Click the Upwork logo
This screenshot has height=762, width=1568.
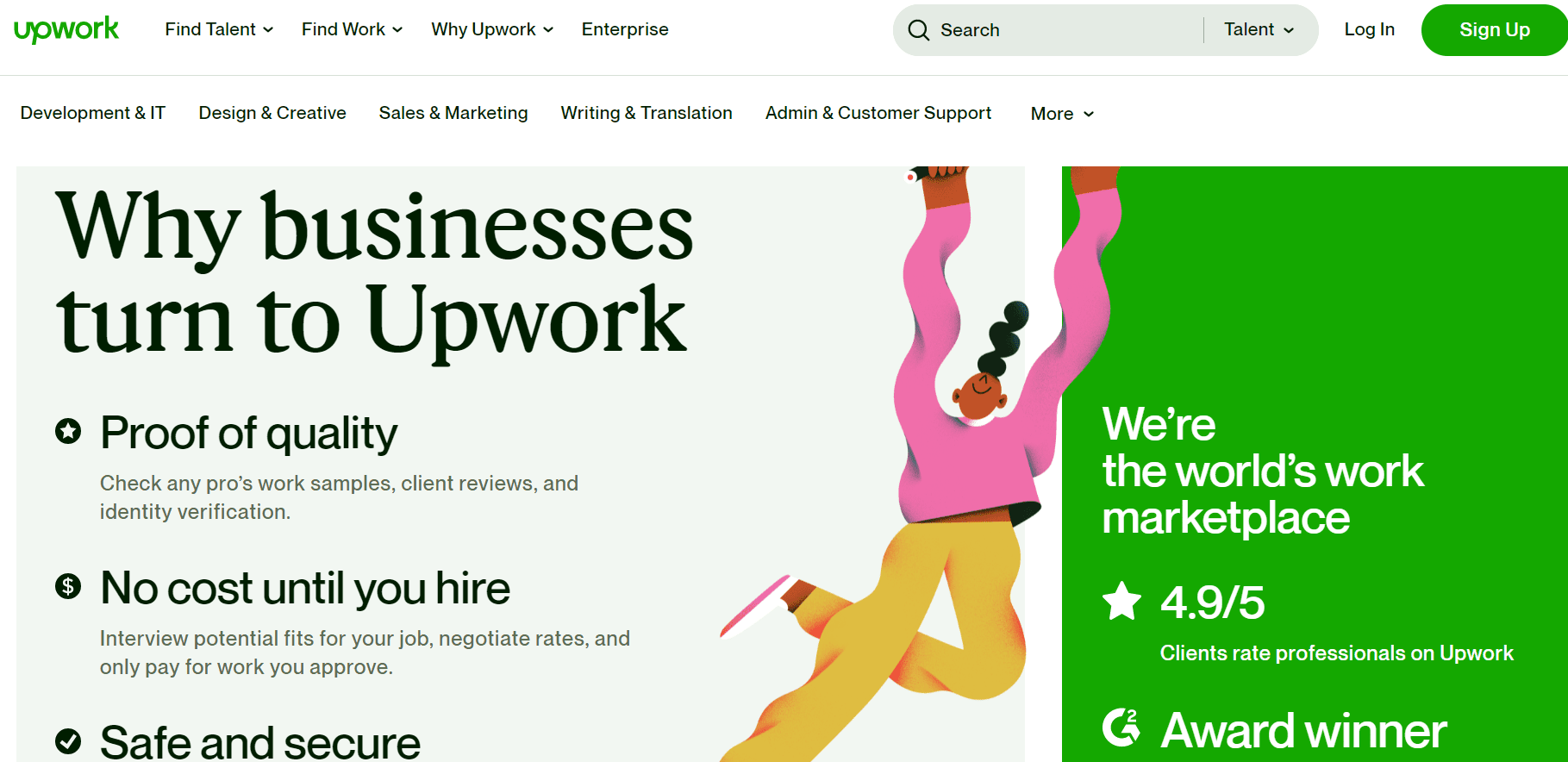click(x=66, y=29)
